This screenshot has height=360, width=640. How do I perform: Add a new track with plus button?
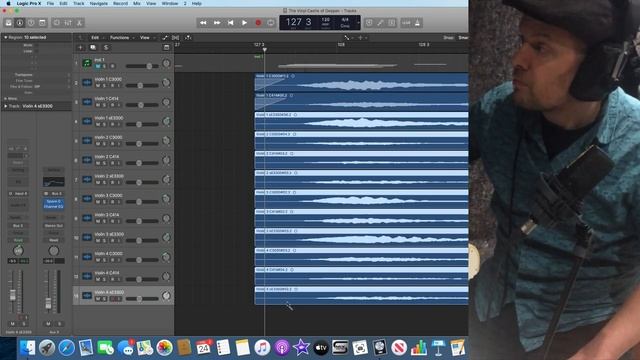coord(80,48)
